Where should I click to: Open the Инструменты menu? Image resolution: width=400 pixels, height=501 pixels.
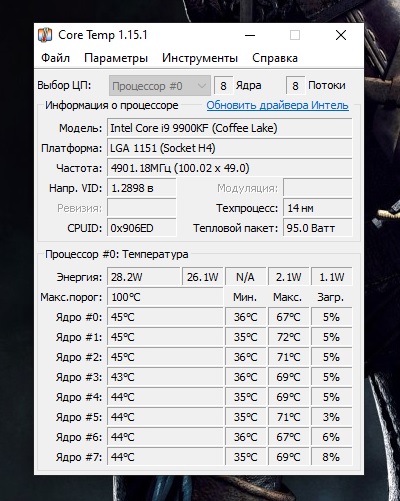[x=200, y=58]
